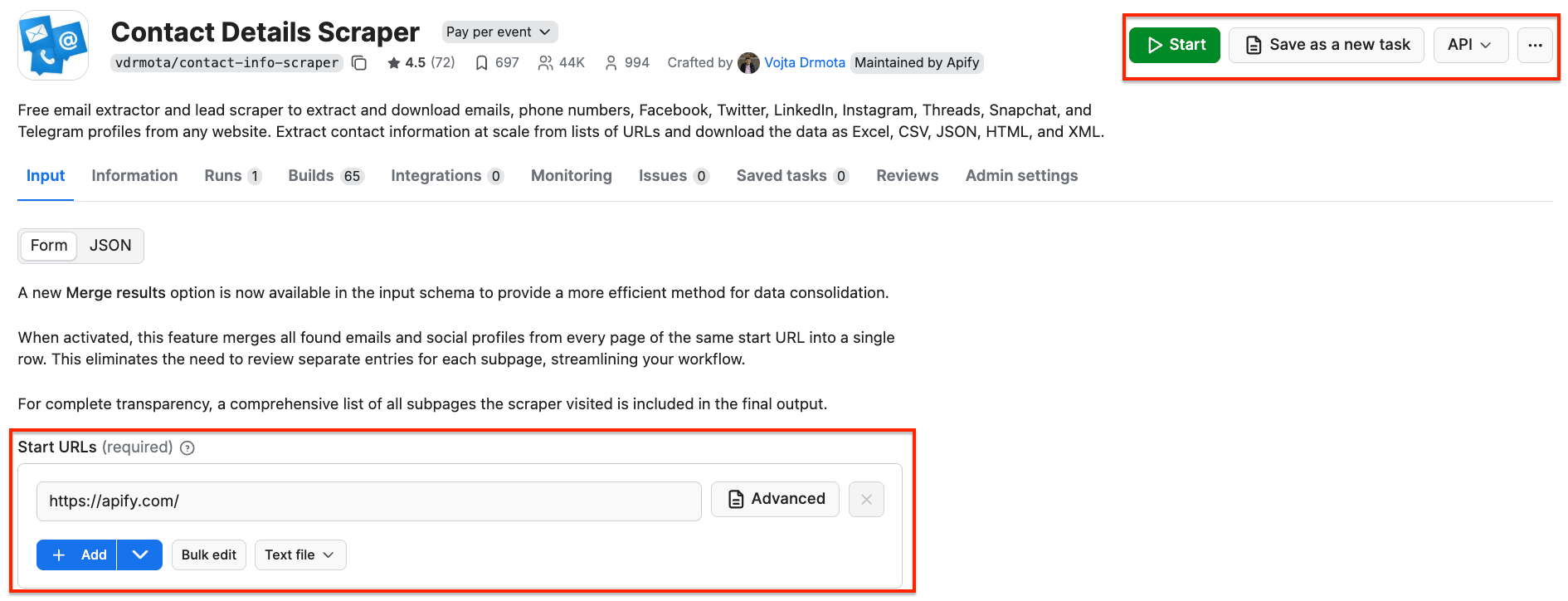Open the Text file dropdown
The width and height of the screenshot is (1568, 601).
point(300,555)
